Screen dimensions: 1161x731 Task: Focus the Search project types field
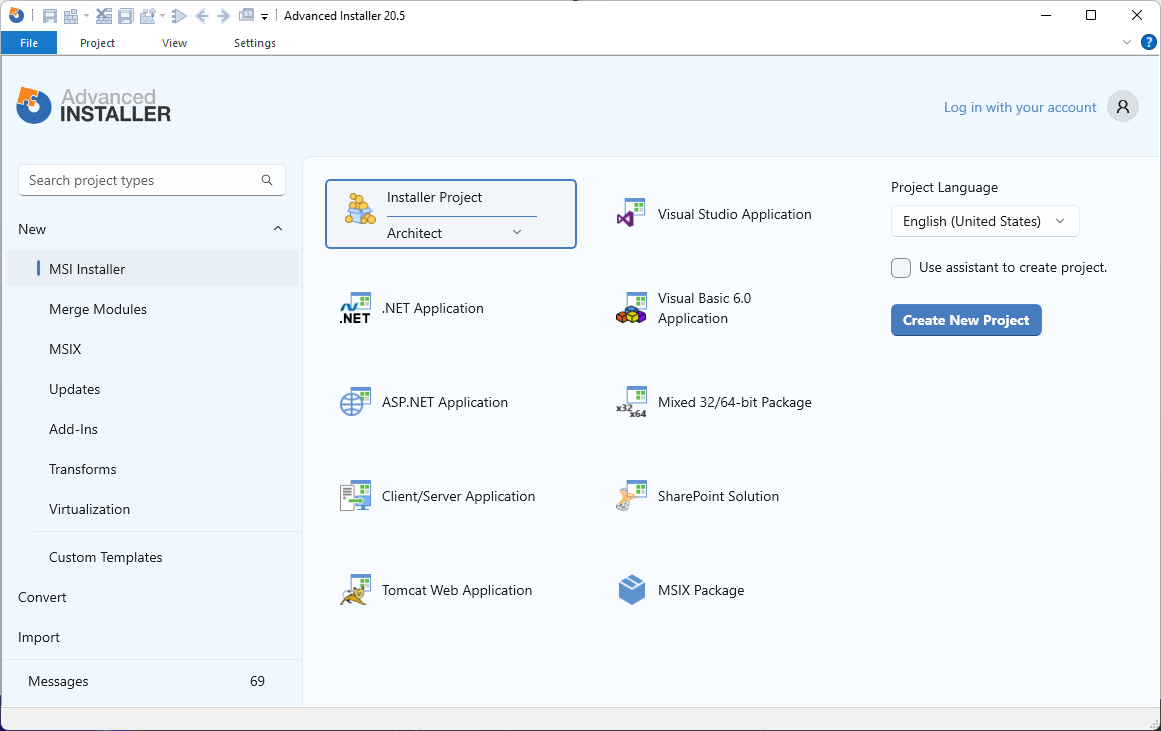coord(152,180)
